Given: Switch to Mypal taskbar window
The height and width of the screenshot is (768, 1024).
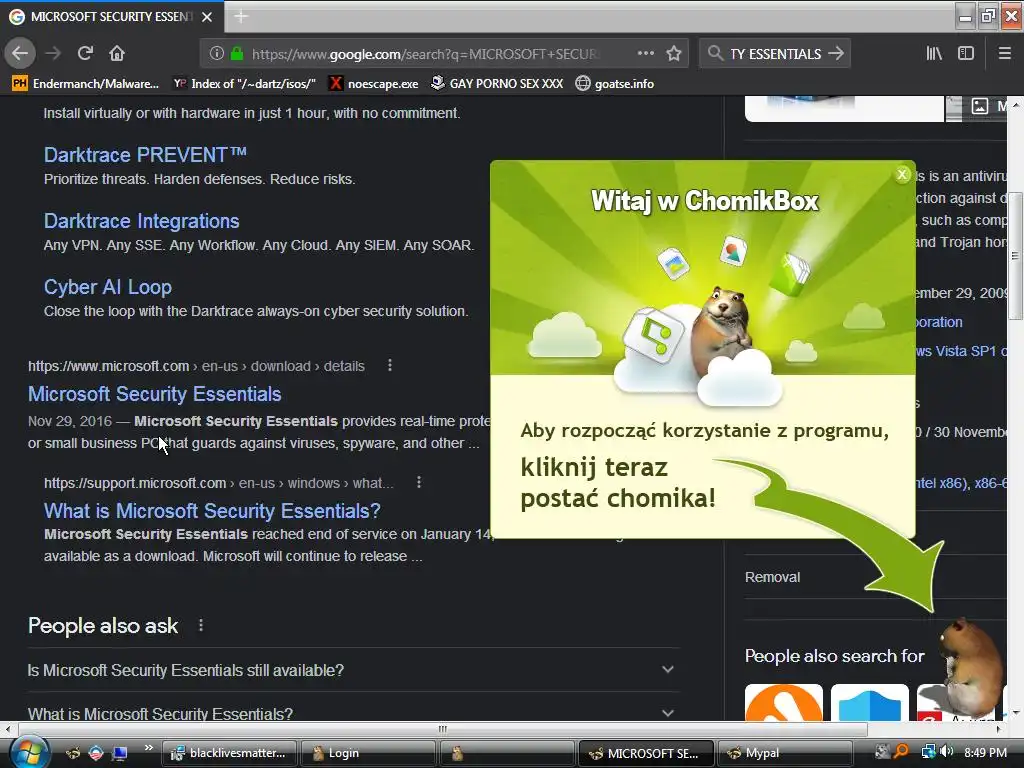Looking at the screenshot, I should tap(784, 753).
